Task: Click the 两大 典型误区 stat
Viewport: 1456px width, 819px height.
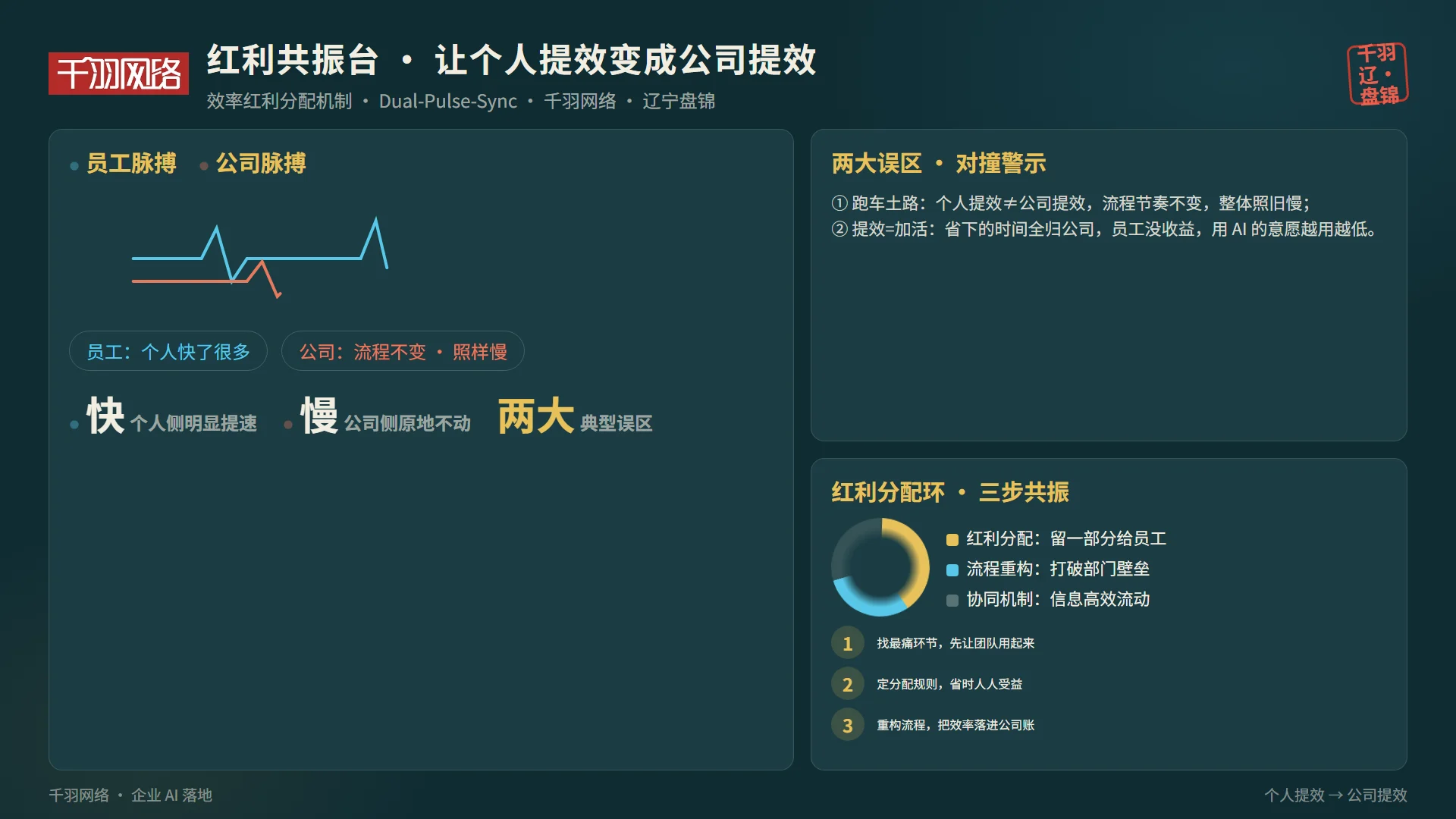Action: click(576, 416)
